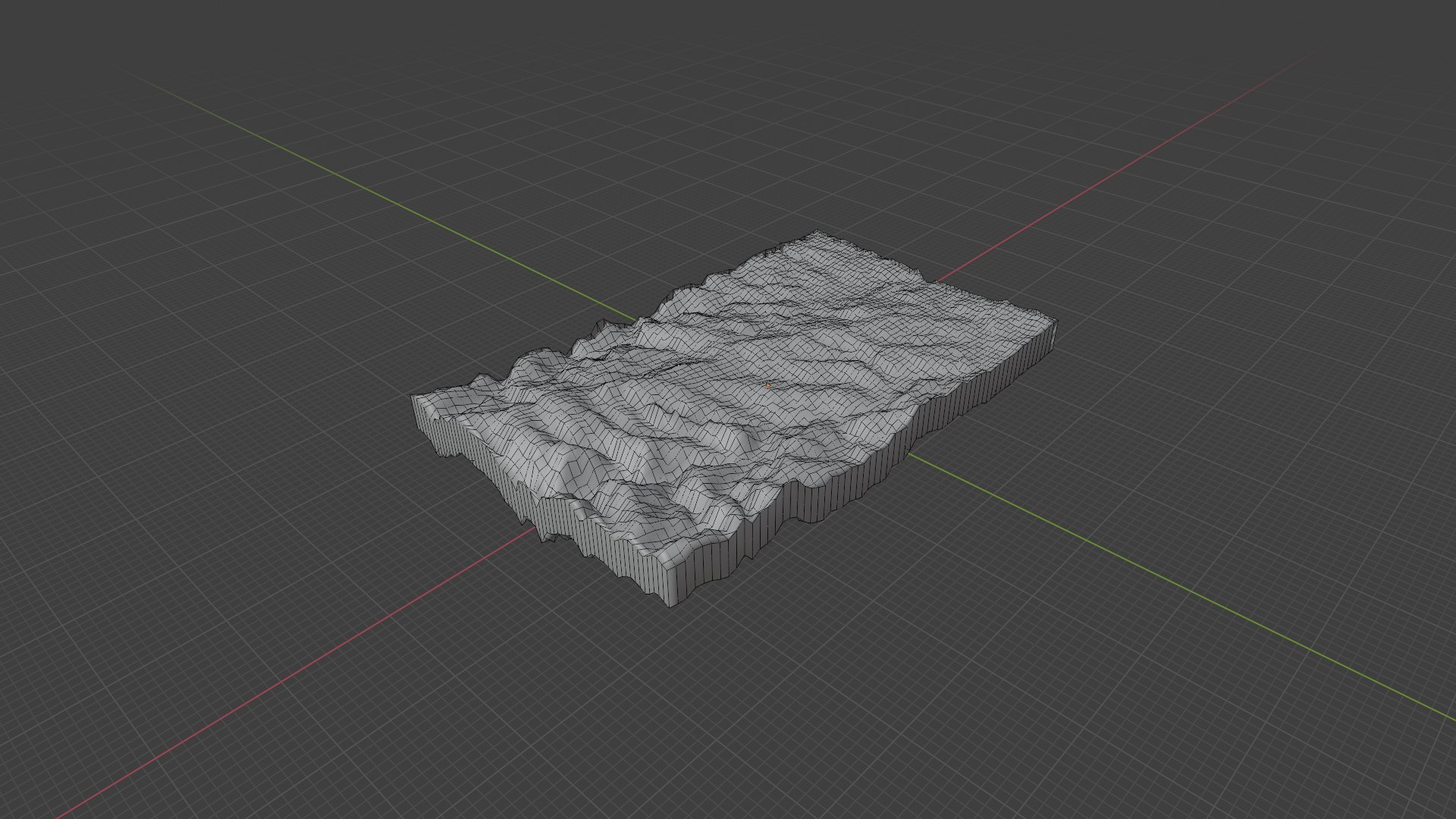The image size is (1456, 819).
Task: Click where the green axis meets terrain's far-left edge
Action: point(635,321)
